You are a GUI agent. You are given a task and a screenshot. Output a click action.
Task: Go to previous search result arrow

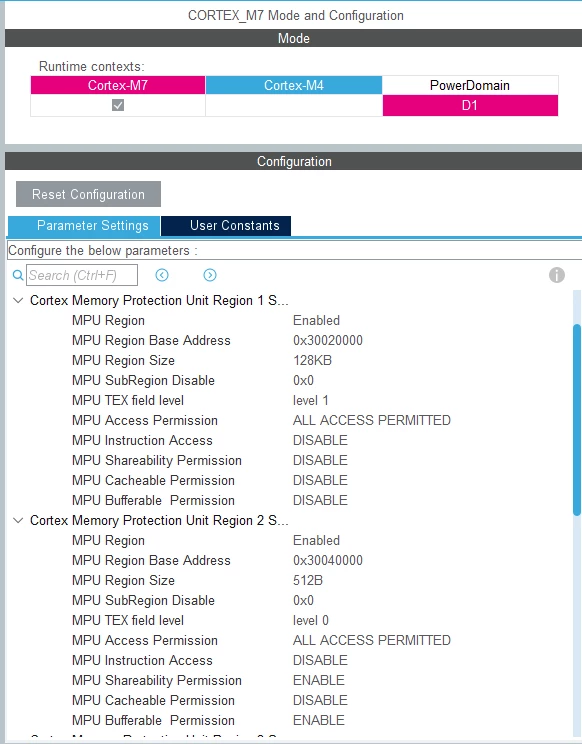point(162,275)
